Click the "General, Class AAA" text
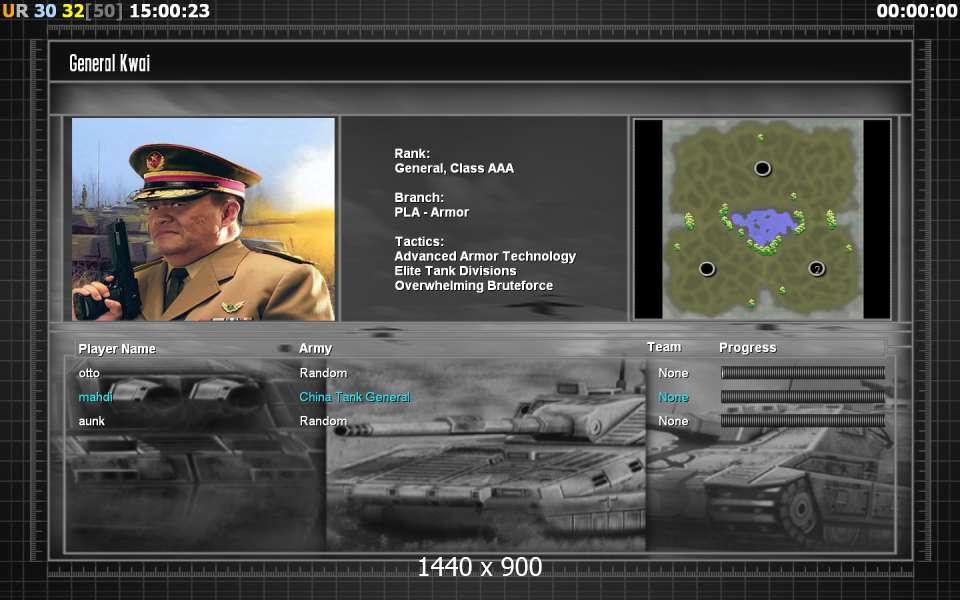 coord(454,168)
